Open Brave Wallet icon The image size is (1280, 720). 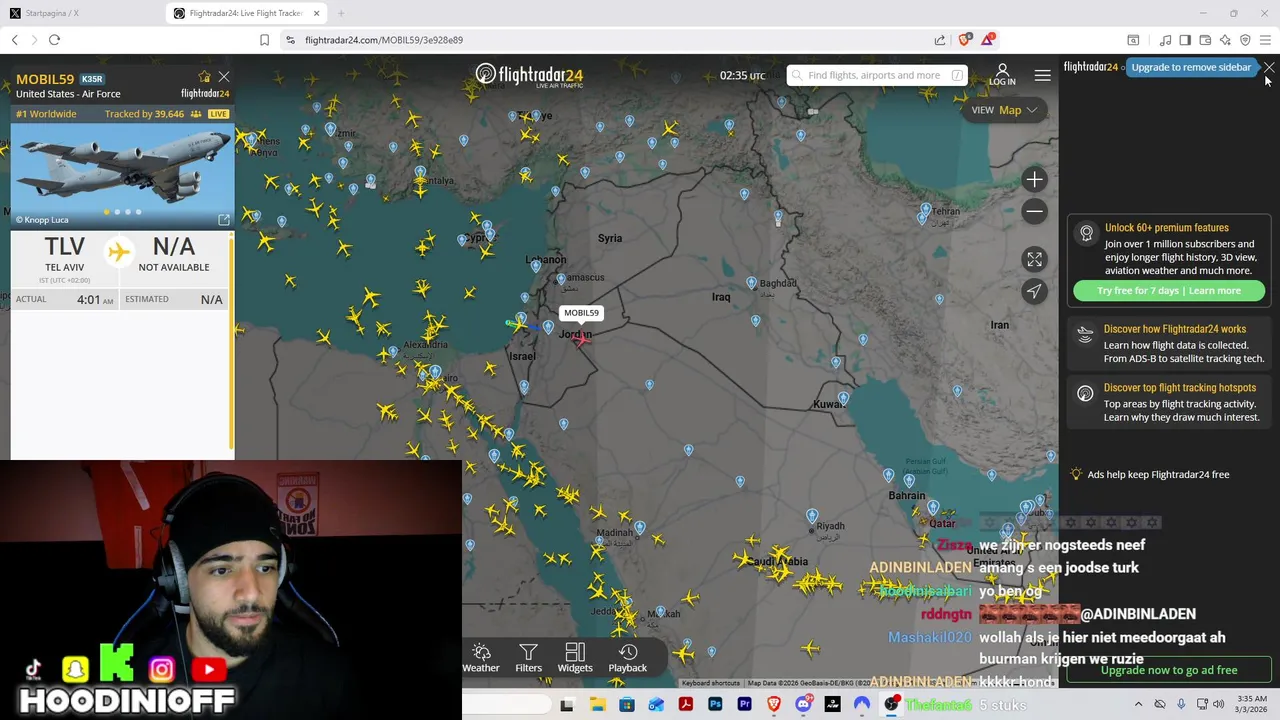[1205, 40]
